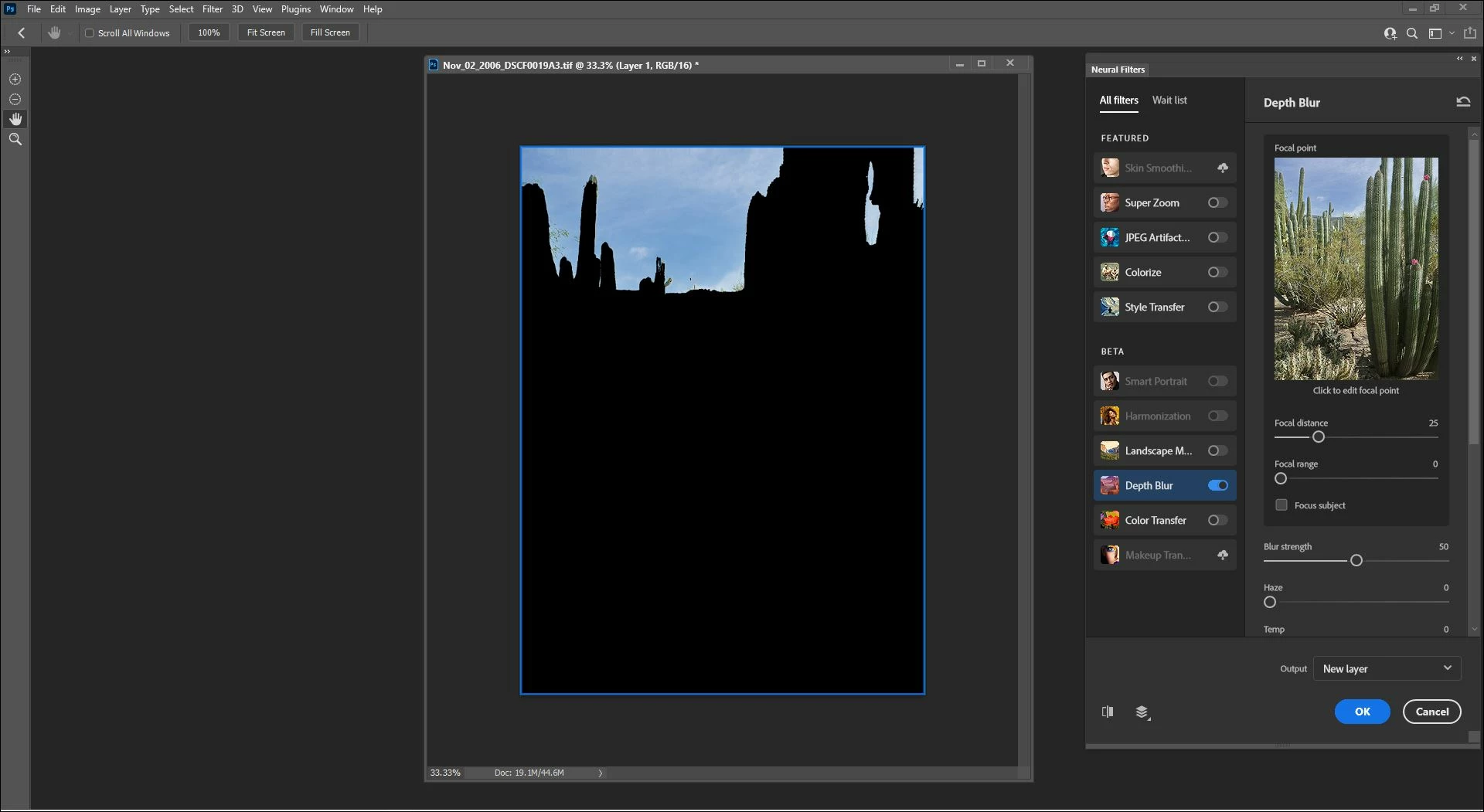The image size is (1484, 812).
Task: Click the Haze slider handle
Action: click(1270, 602)
